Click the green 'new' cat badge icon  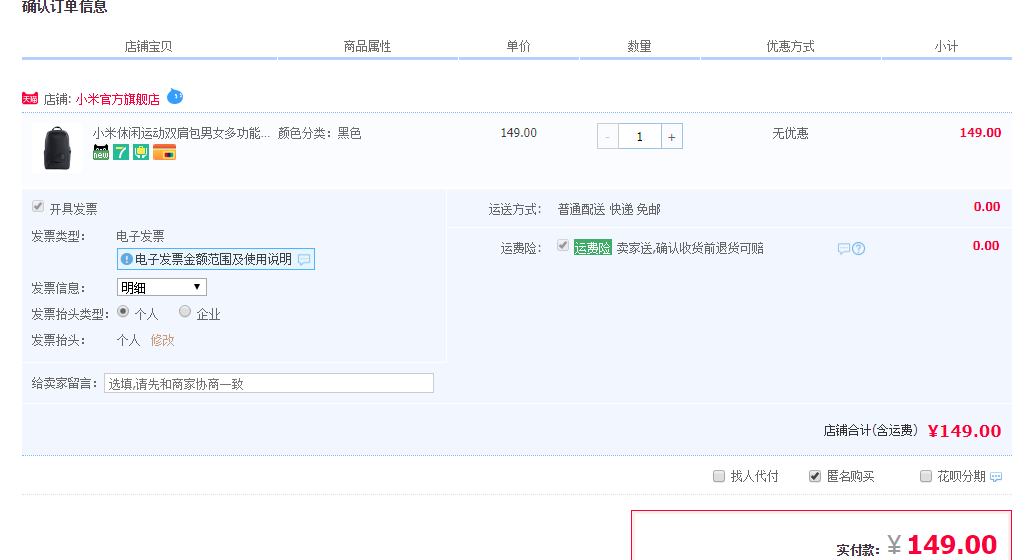[101, 153]
